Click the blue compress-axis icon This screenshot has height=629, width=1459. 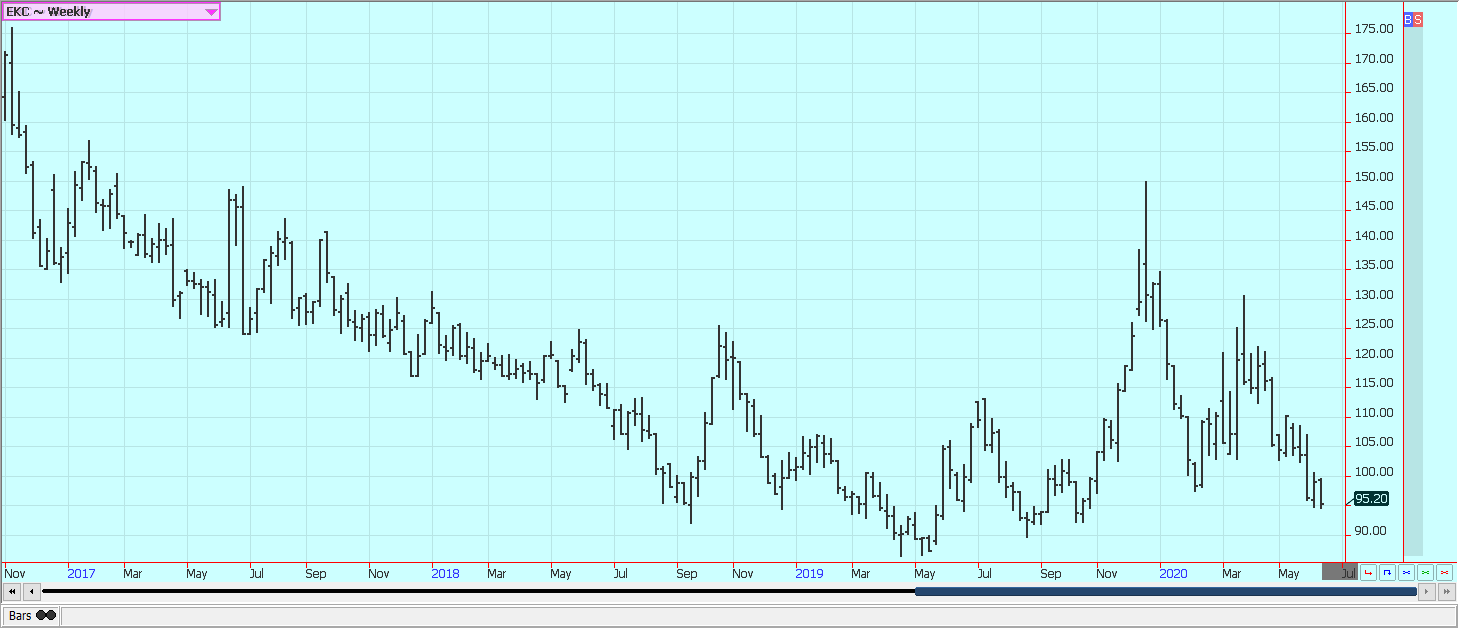tap(1406, 573)
